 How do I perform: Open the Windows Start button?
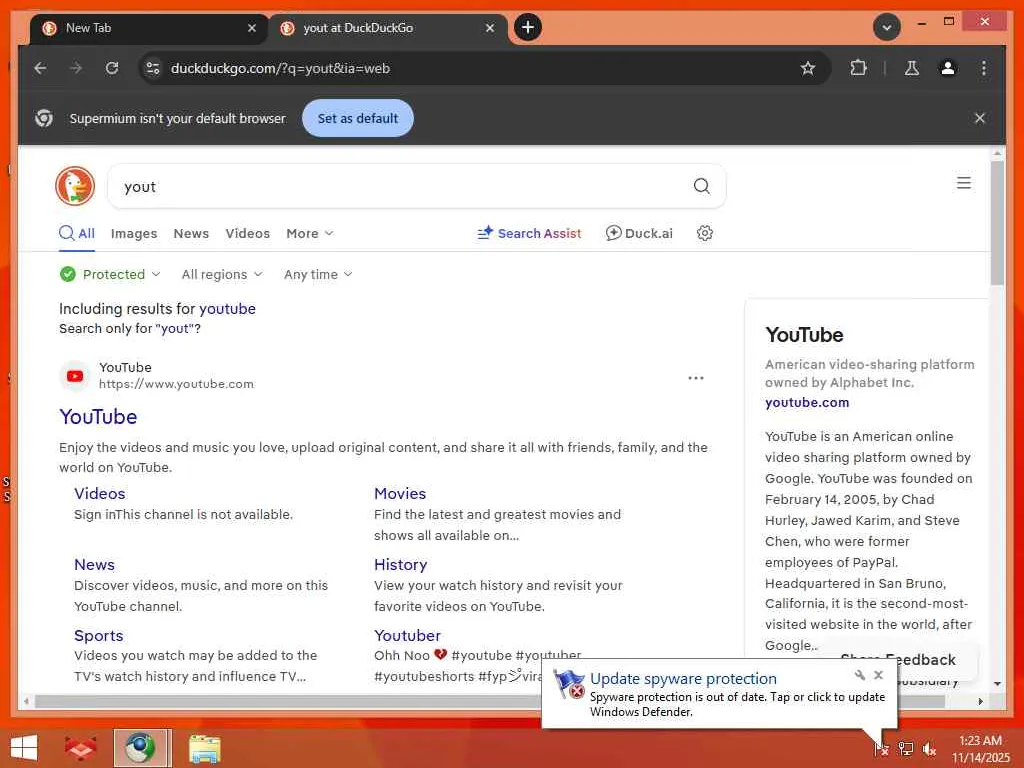tap(24, 748)
